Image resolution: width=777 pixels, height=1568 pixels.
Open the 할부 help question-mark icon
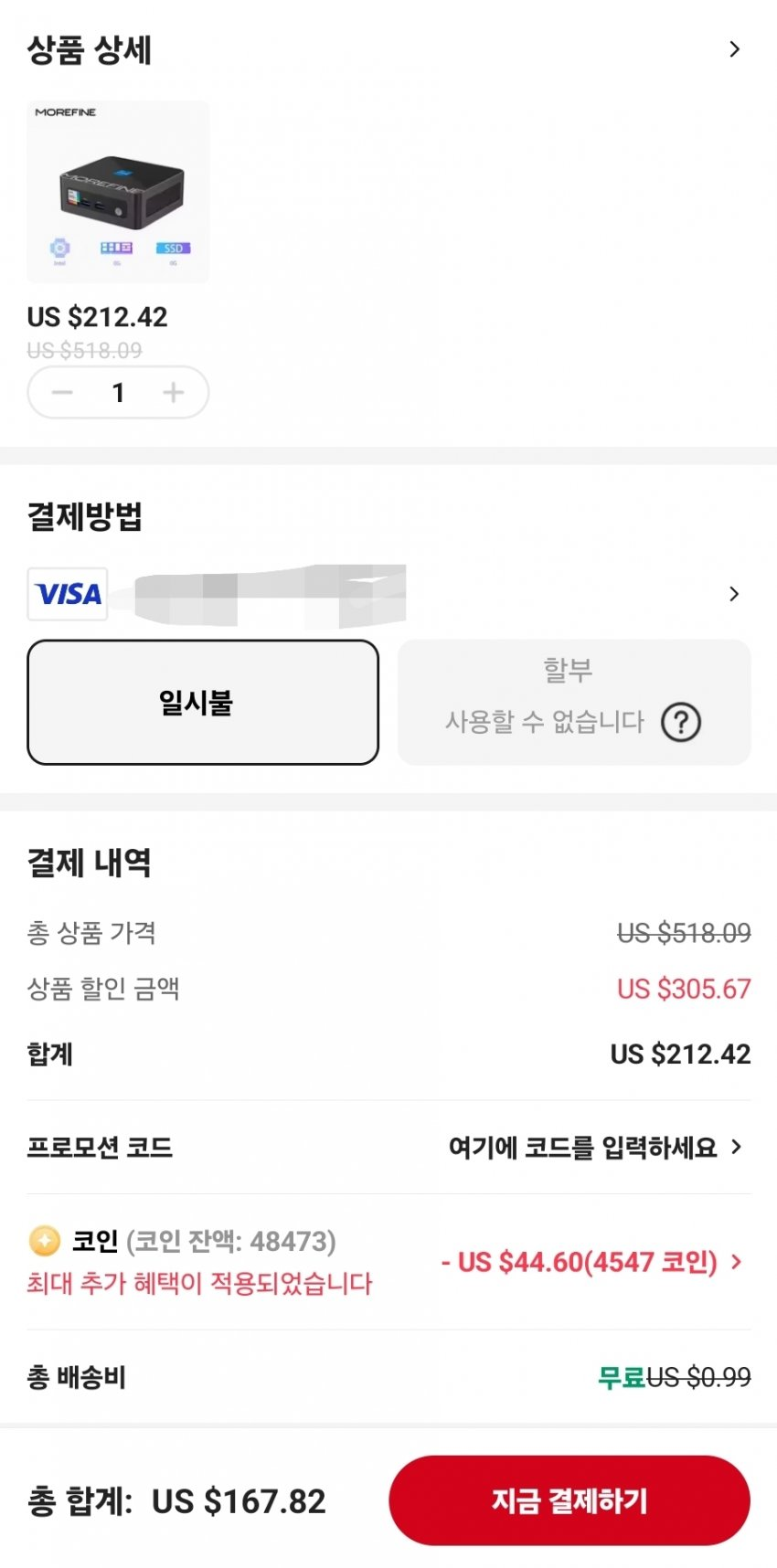681,723
